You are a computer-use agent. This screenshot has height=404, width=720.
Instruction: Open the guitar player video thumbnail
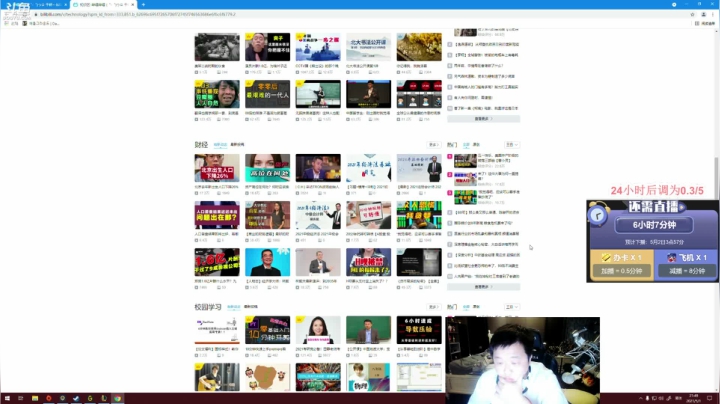point(217,377)
